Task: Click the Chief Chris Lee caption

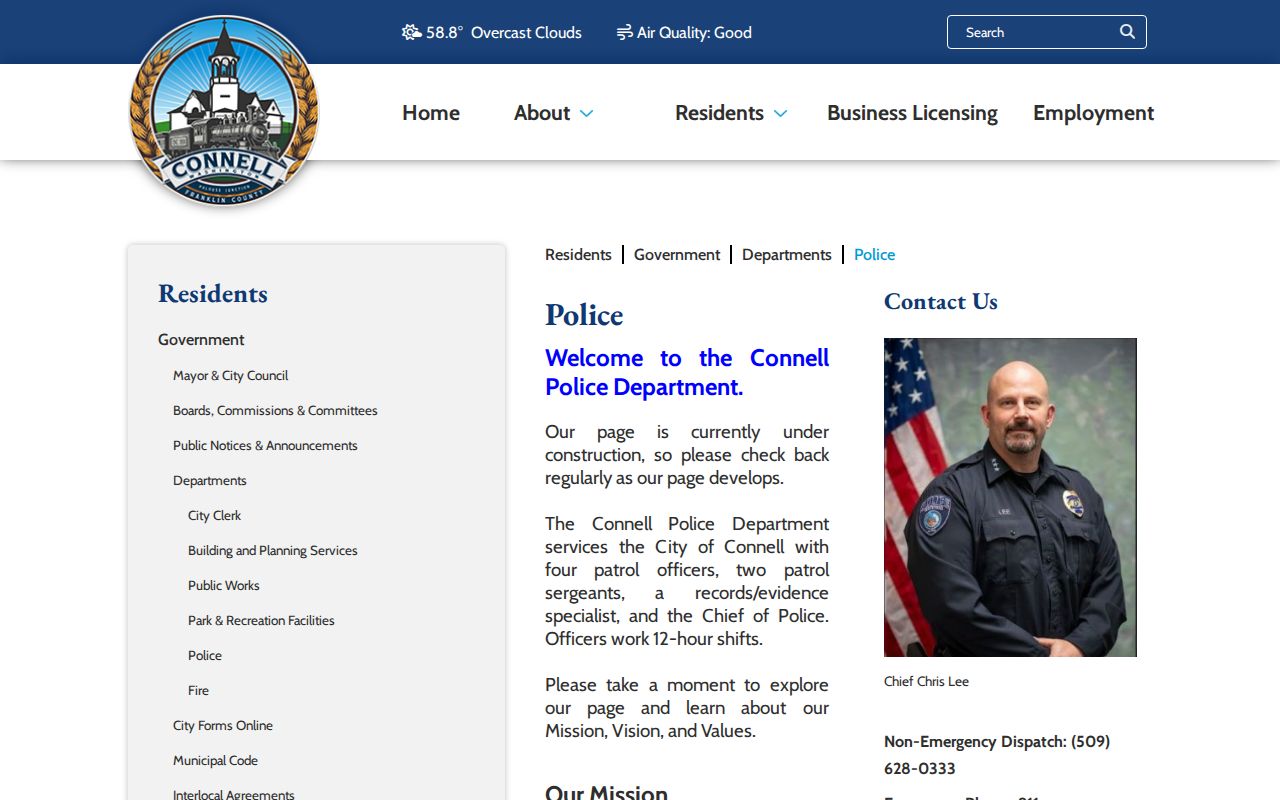Action: pos(926,682)
